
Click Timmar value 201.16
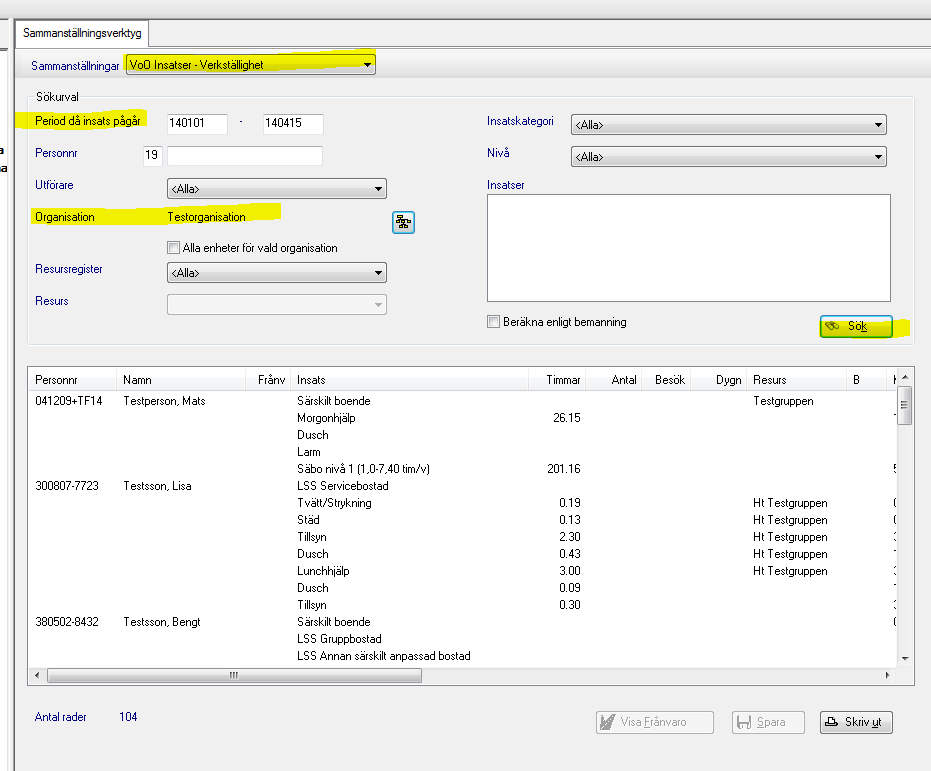563,469
